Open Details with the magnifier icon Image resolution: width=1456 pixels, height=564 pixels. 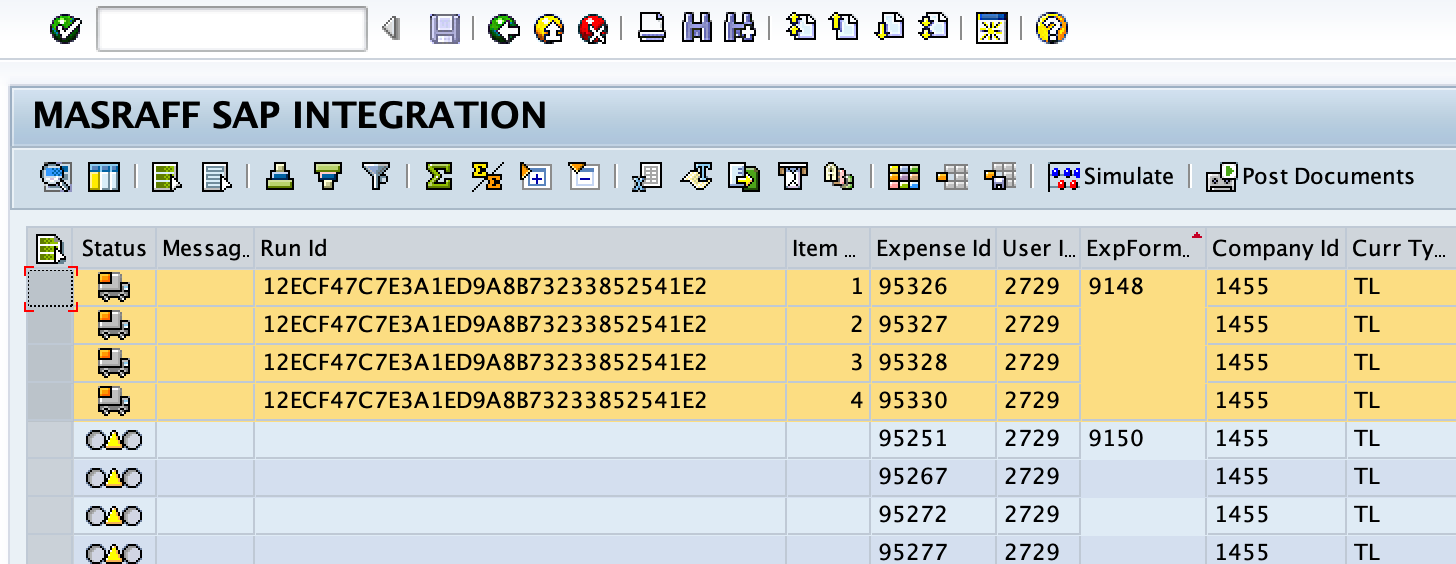[56, 177]
